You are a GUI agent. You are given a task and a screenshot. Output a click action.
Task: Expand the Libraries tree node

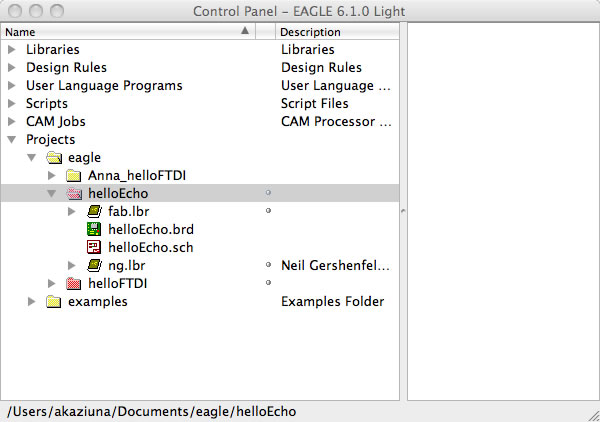[x=12, y=49]
